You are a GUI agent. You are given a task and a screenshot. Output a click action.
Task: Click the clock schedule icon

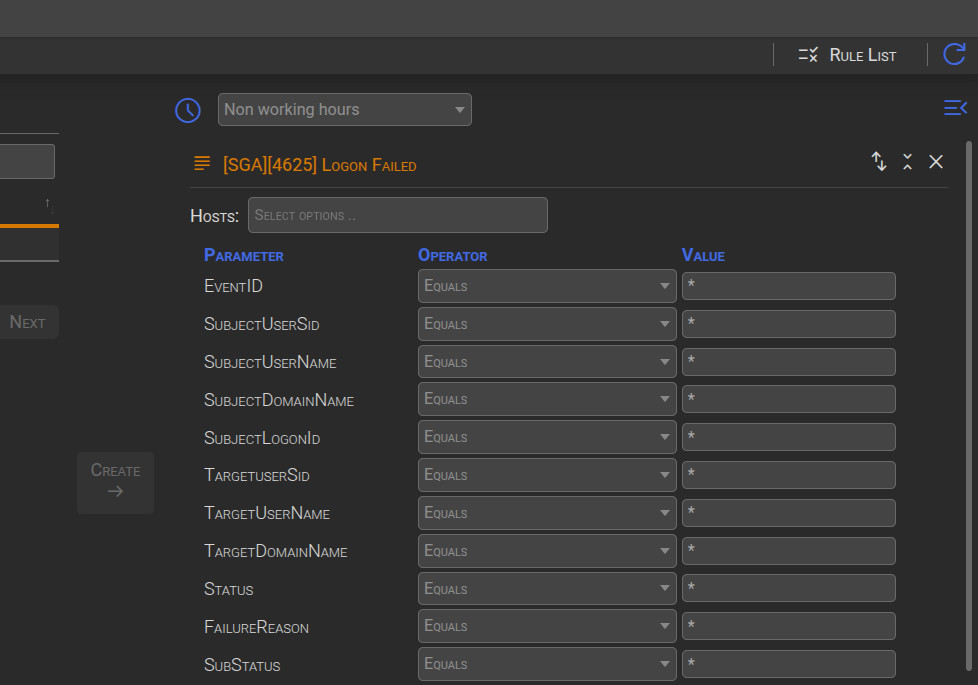[x=188, y=110]
